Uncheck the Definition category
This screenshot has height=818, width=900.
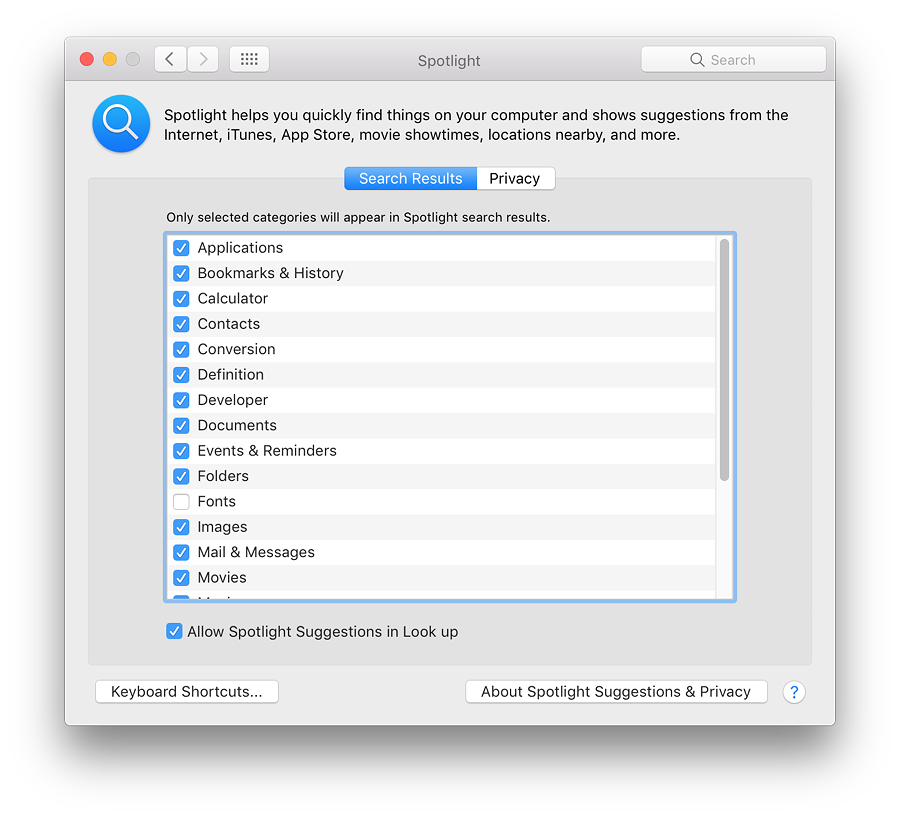coord(181,375)
